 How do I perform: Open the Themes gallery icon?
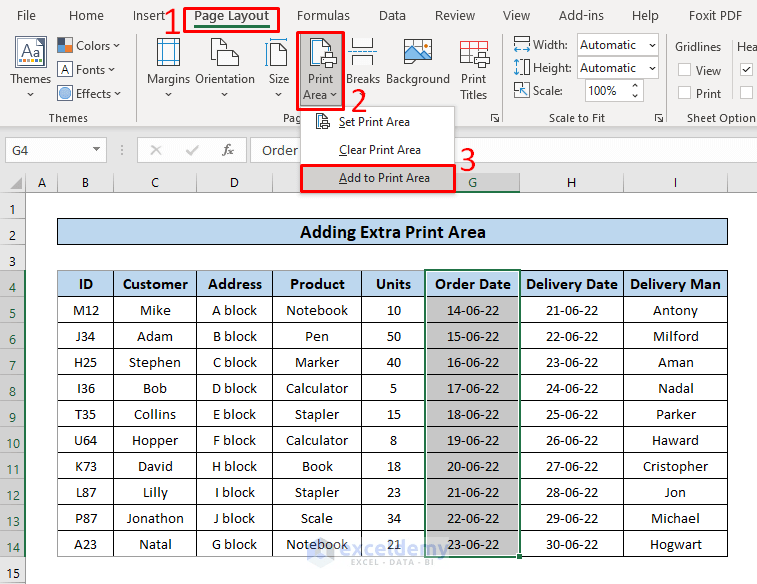click(31, 52)
